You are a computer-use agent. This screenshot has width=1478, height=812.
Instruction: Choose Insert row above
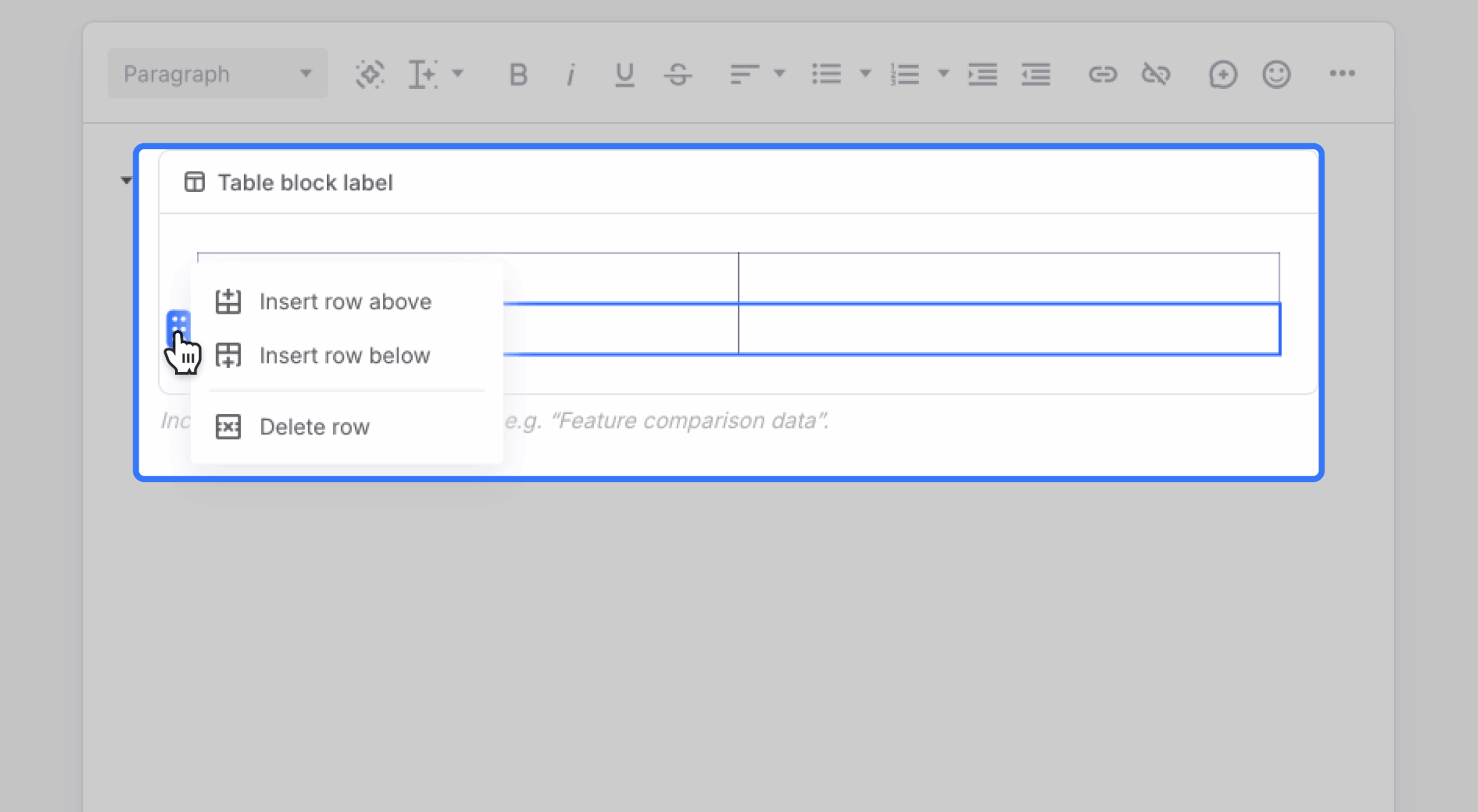345,301
